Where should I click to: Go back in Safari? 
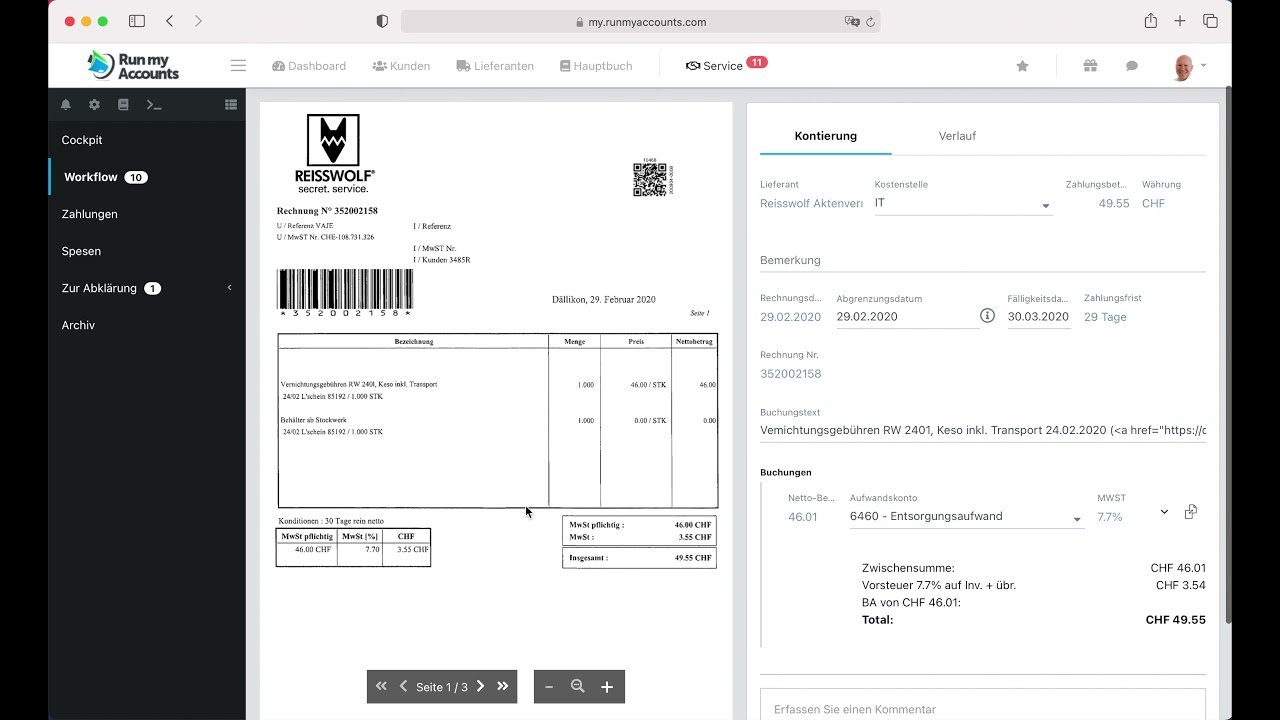169,21
